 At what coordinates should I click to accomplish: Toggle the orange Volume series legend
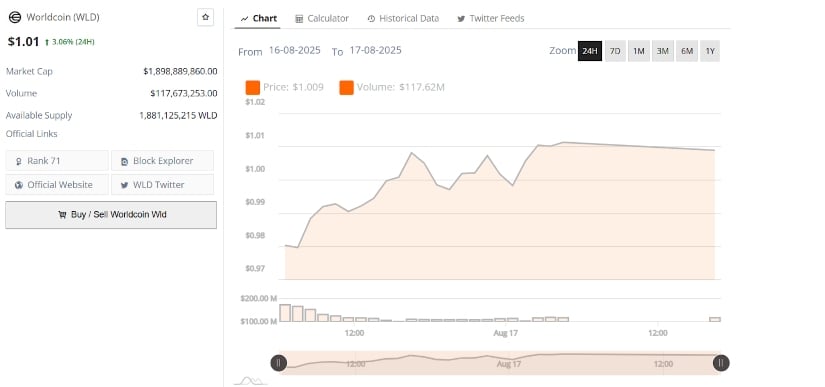pos(346,87)
